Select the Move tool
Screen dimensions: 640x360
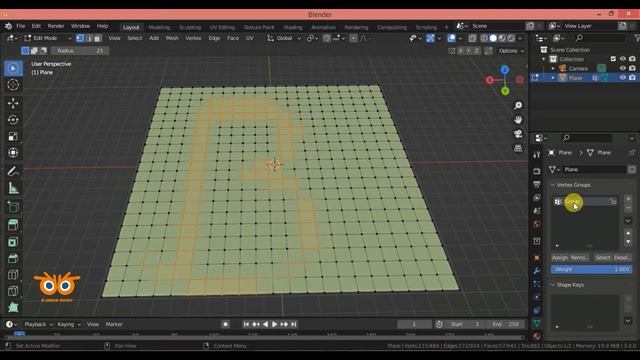coord(13,103)
